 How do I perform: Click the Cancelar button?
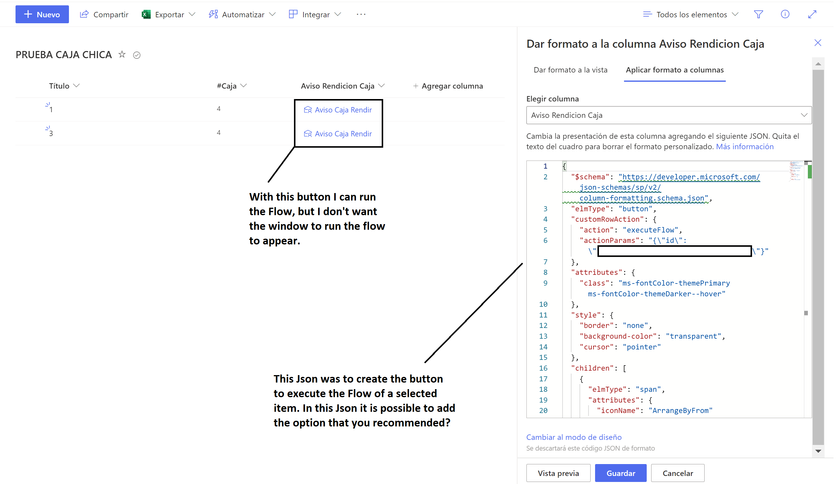(678, 473)
